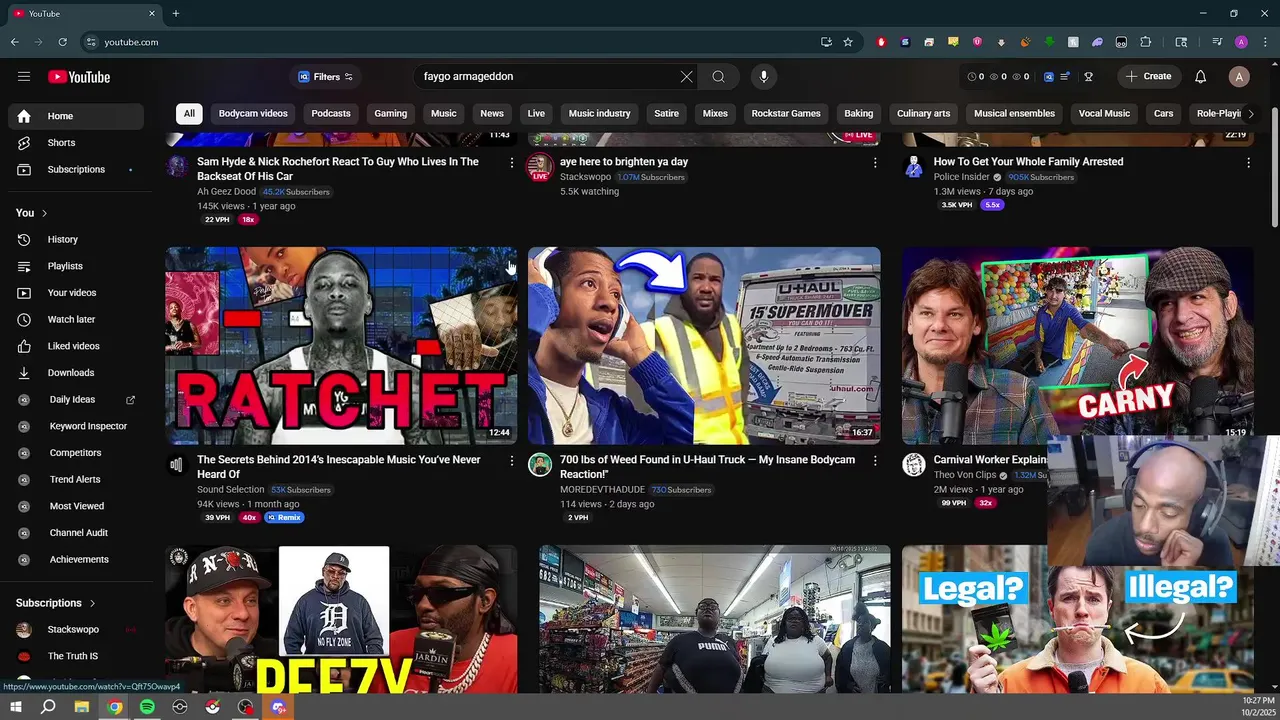The height and width of the screenshot is (720, 1280).
Task: Clear the search box with the X
Action: 687,77
